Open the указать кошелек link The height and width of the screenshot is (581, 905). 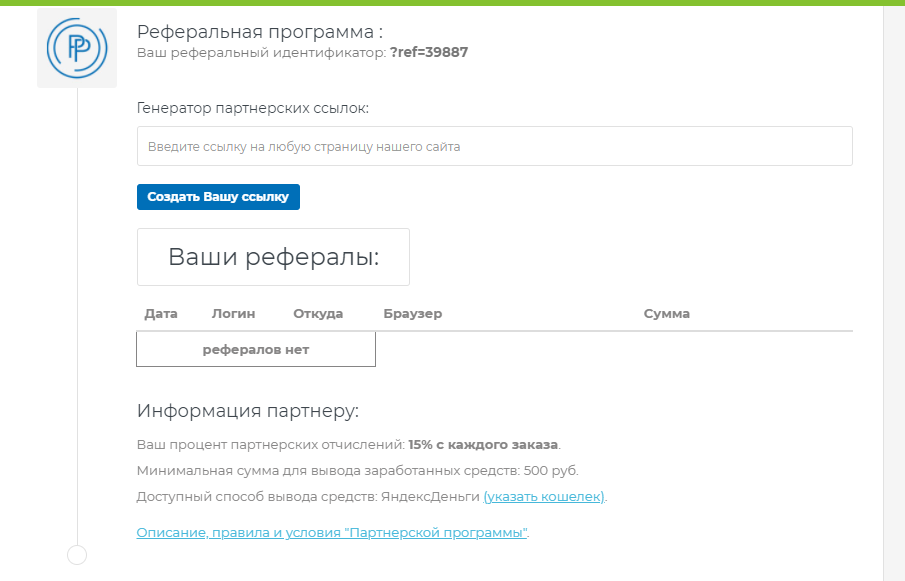tap(544, 496)
